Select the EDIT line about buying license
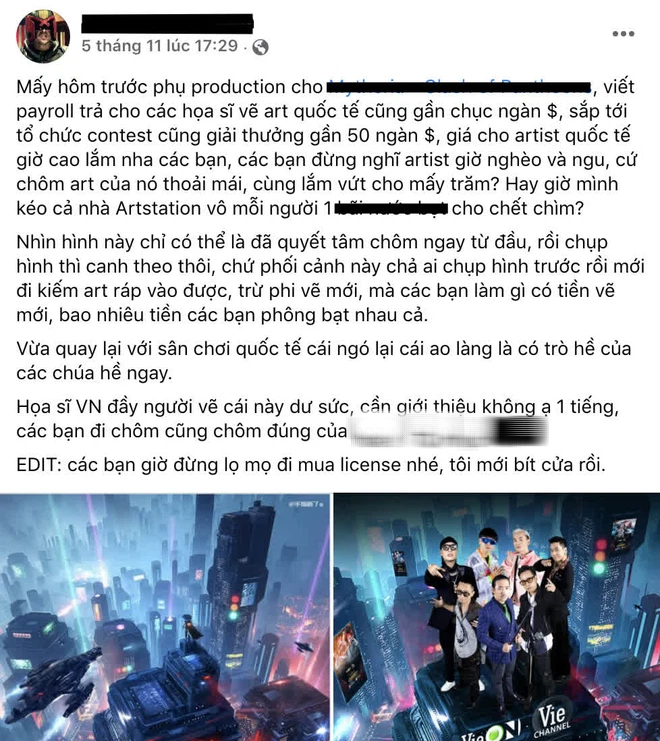660x741 pixels. pyautogui.click(x=311, y=465)
